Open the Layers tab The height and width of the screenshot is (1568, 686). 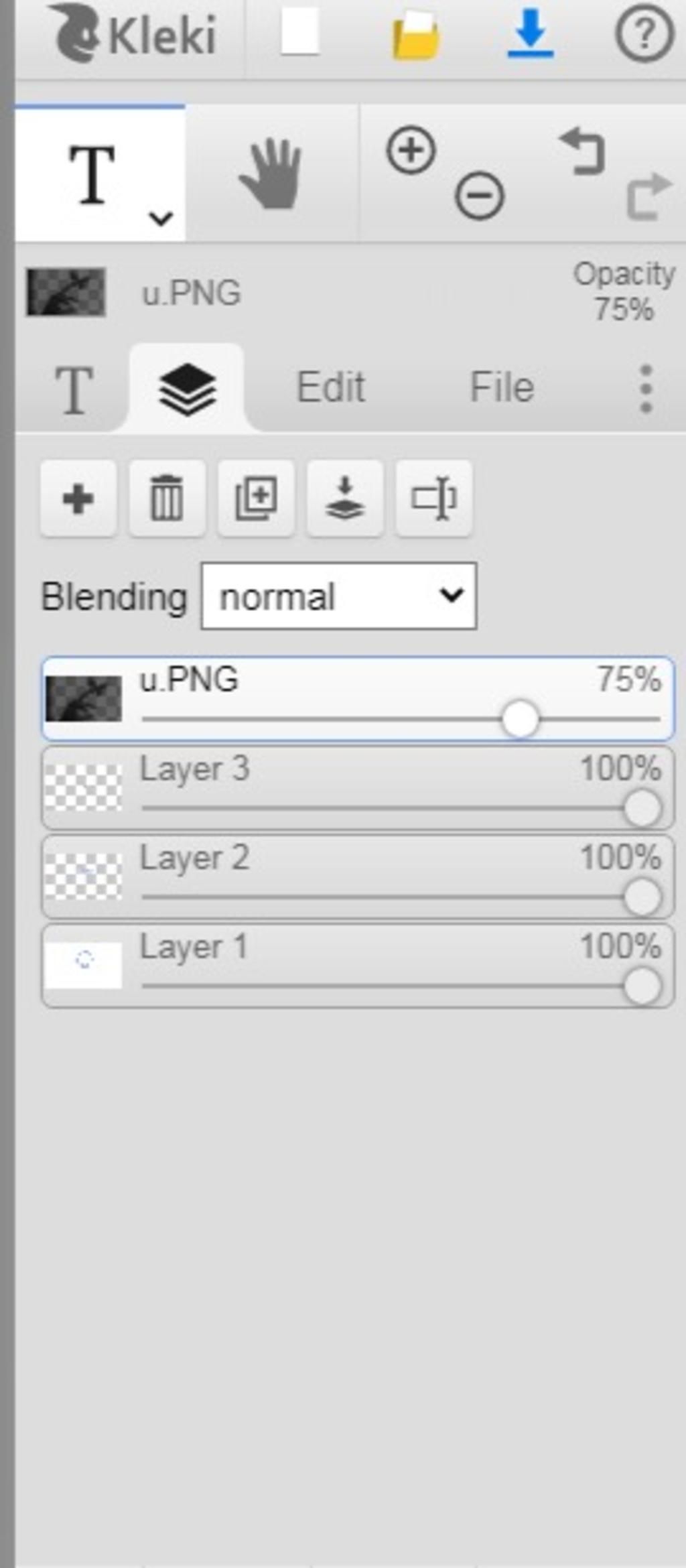click(187, 389)
